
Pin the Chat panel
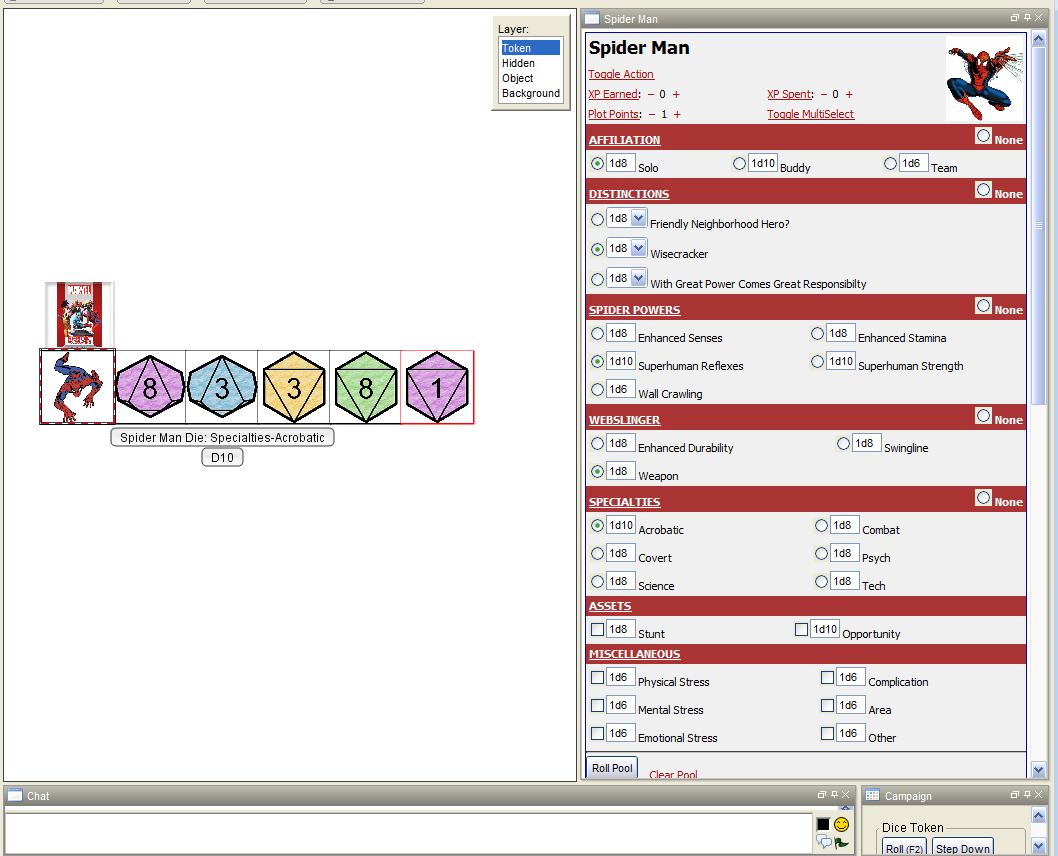[834, 795]
